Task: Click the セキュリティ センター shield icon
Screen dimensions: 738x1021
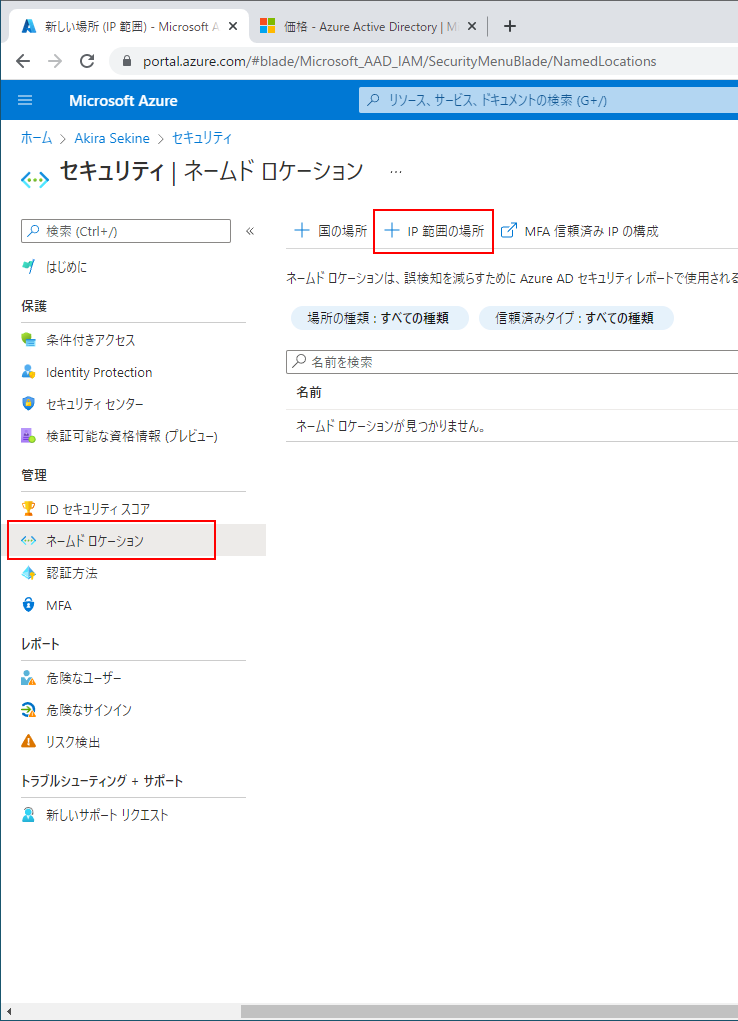Action: click(28, 403)
